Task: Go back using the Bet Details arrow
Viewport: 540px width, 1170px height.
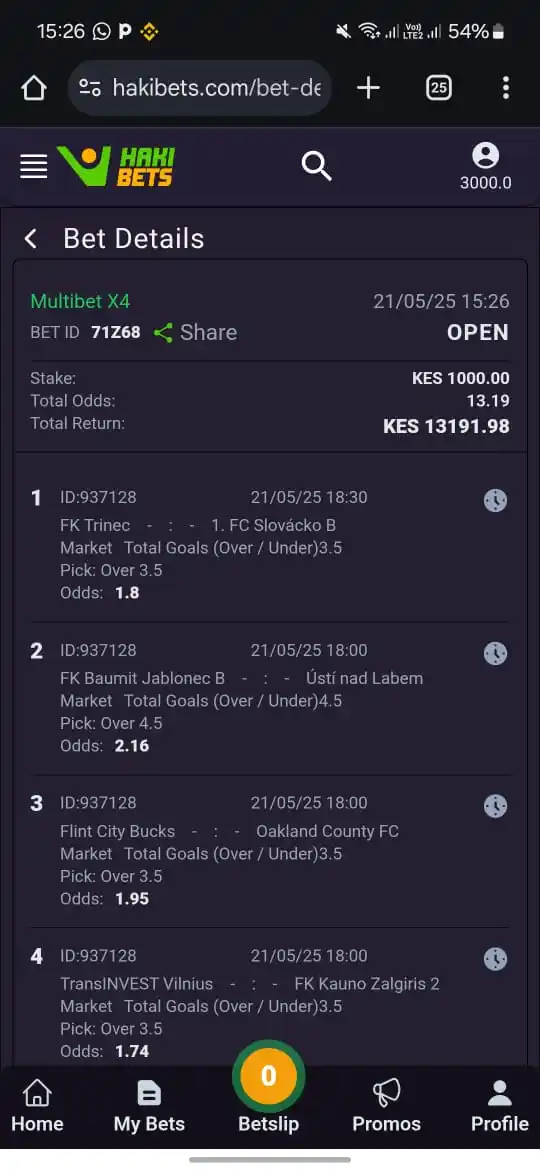Action: (x=31, y=239)
